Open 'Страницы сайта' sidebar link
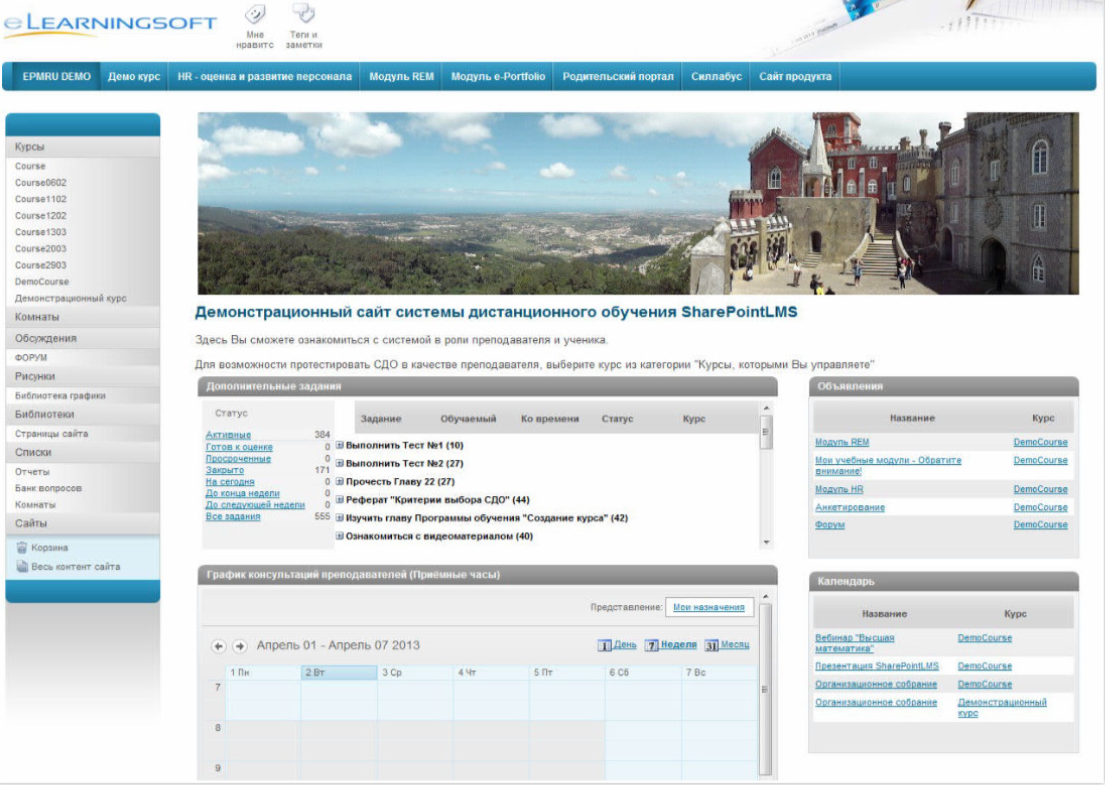The width and height of the screenshot is (1105, 785). pyautogui.click(x=51, y=434)
